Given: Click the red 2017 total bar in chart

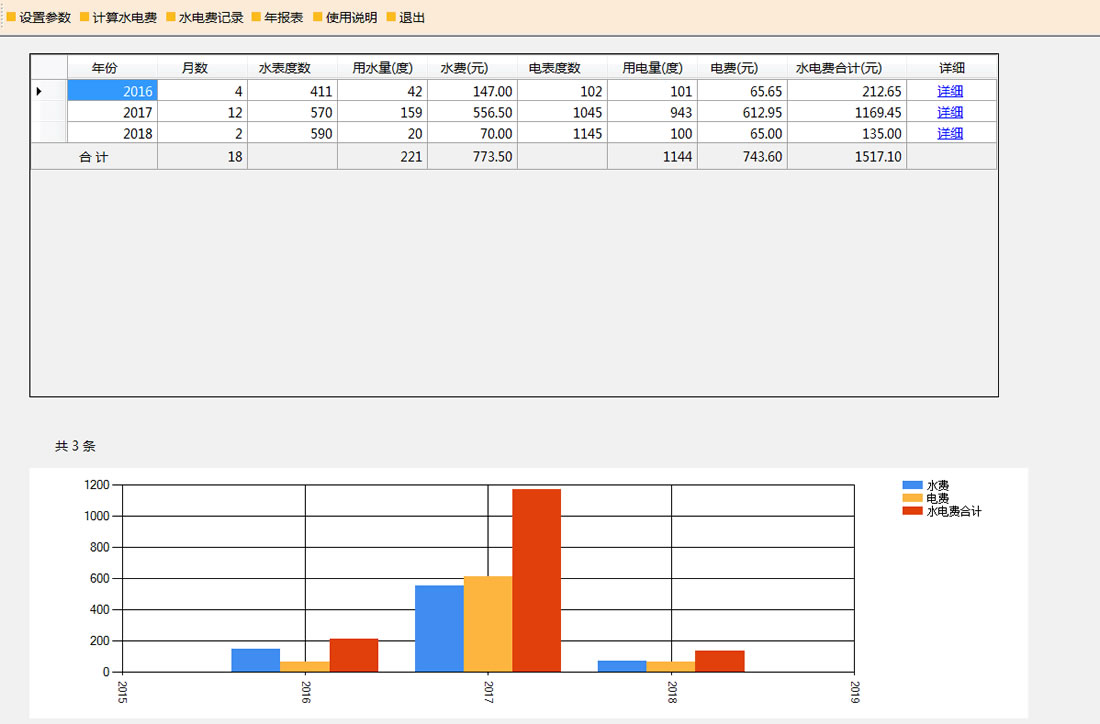Looking at the screenshot, I should click(x=537, y=581).
